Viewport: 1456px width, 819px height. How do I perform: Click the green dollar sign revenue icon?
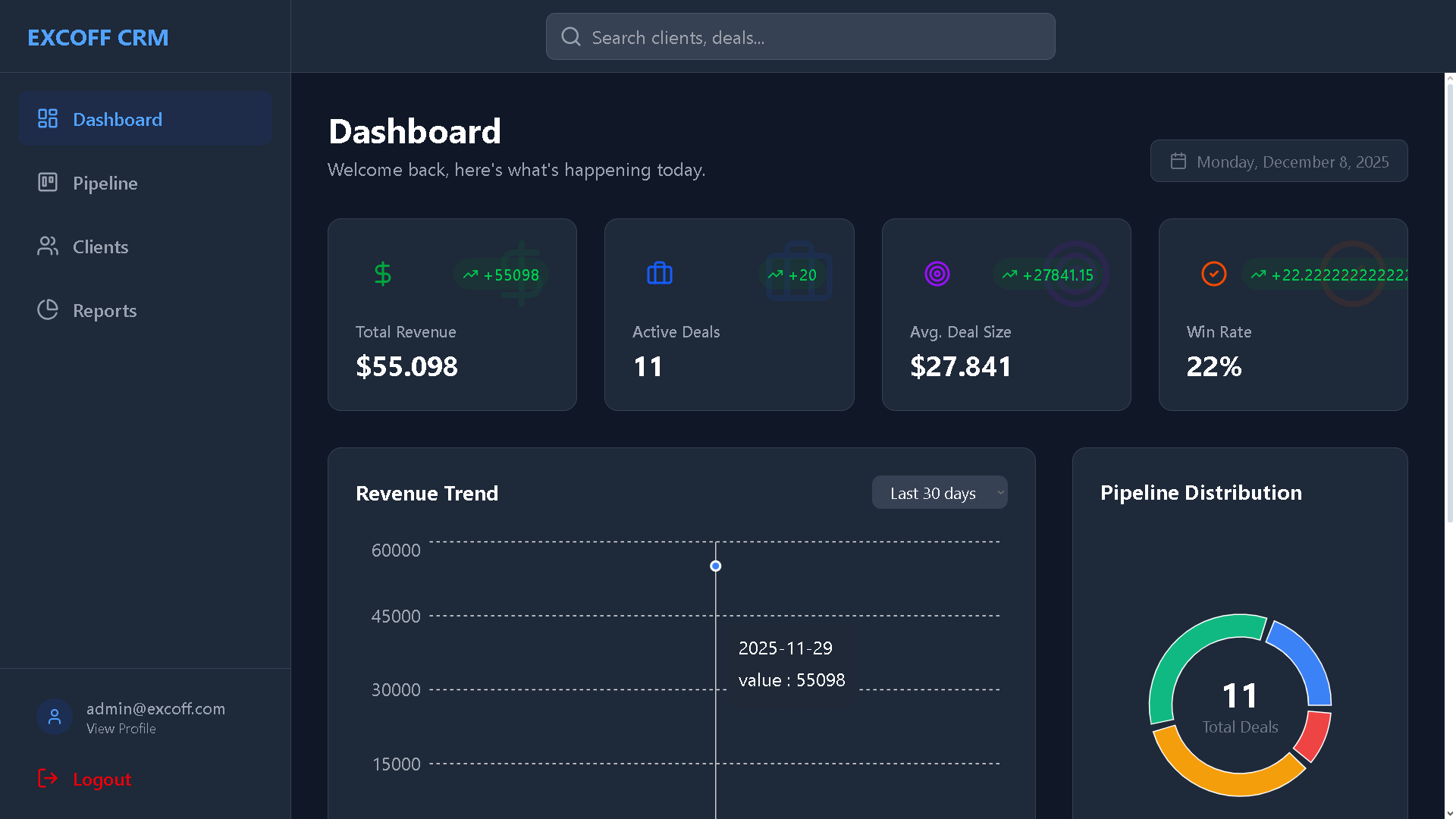(383, 274)
